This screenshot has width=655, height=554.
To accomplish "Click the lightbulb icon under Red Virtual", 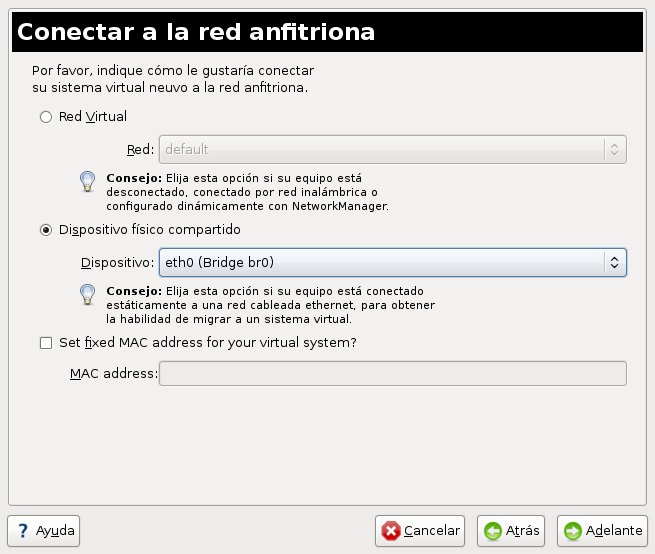I will pyautogui.click(x=87, y=182).
